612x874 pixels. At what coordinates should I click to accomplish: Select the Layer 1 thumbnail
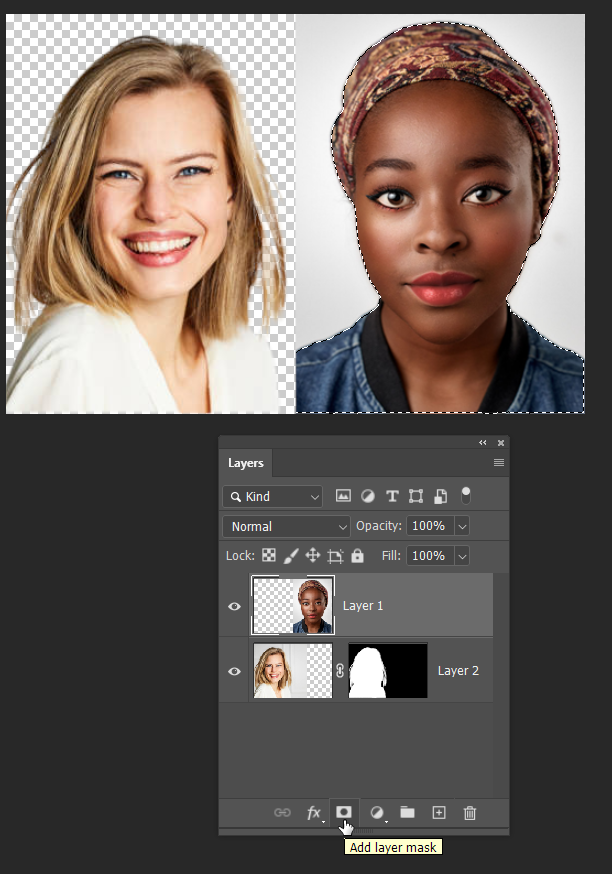point(293,605)
